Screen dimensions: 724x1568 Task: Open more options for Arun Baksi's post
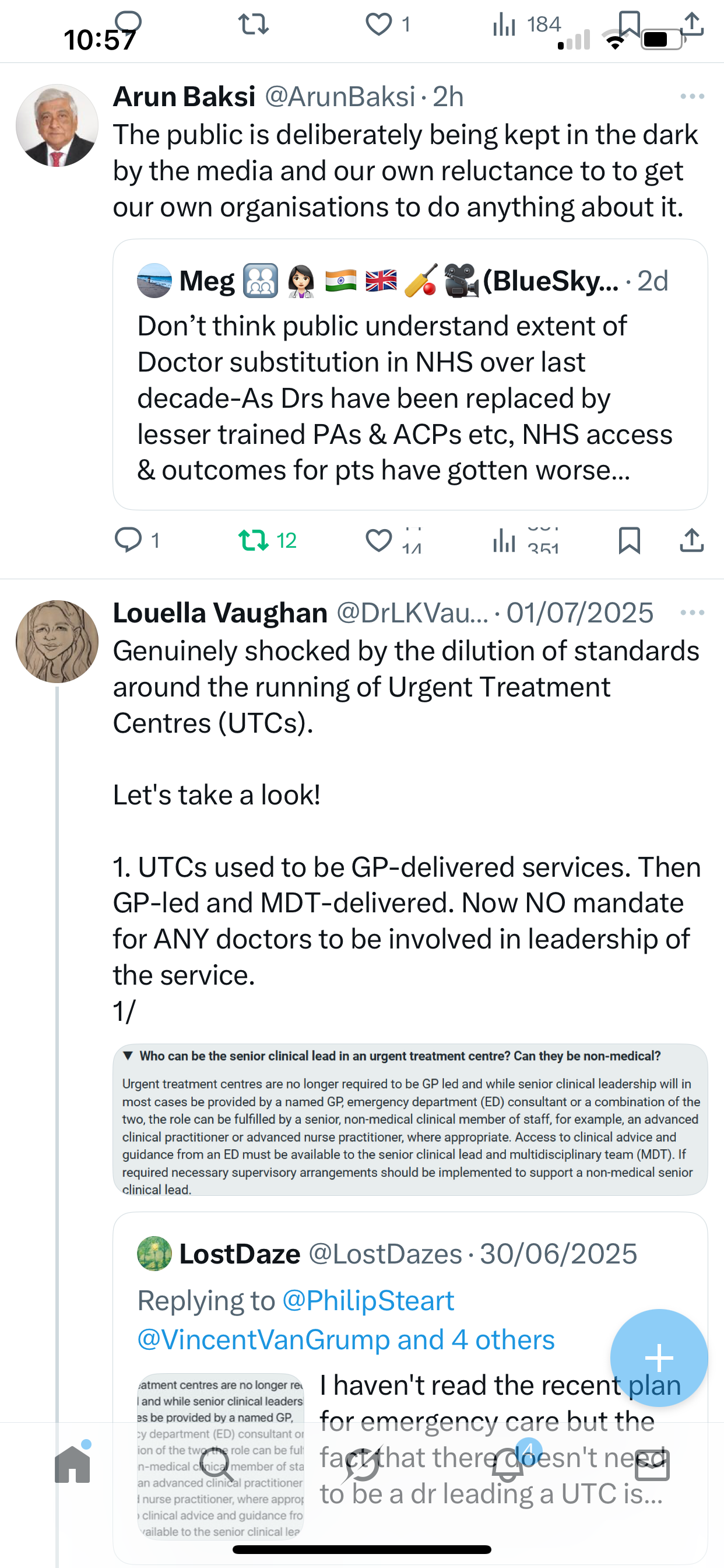coord(693,96)
